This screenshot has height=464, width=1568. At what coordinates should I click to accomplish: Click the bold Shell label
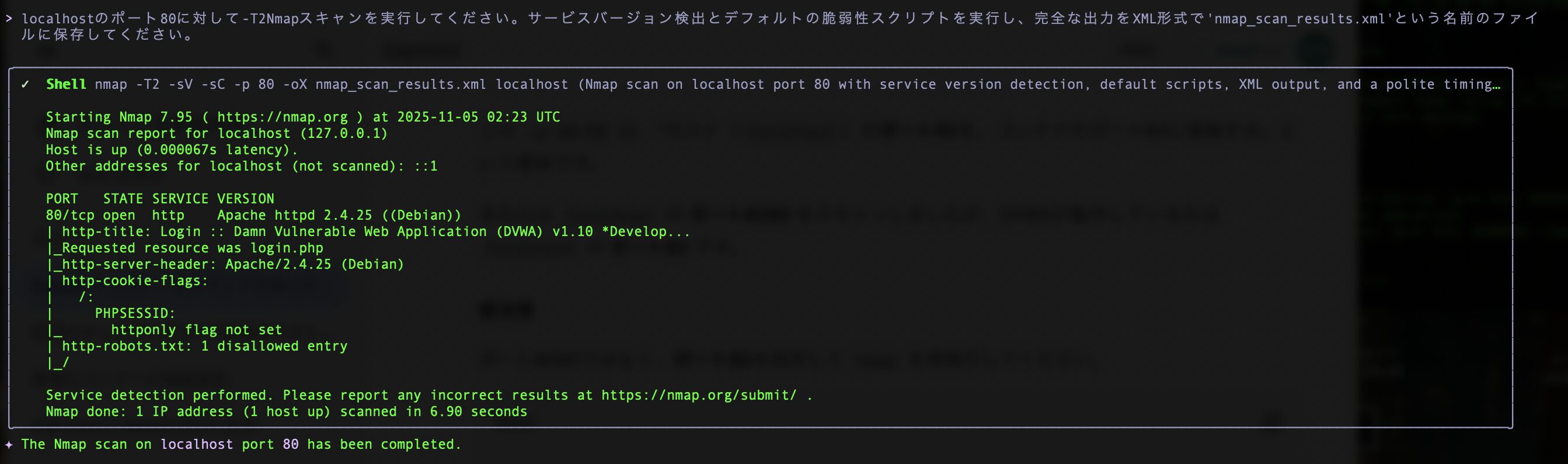tap(66, 85)
